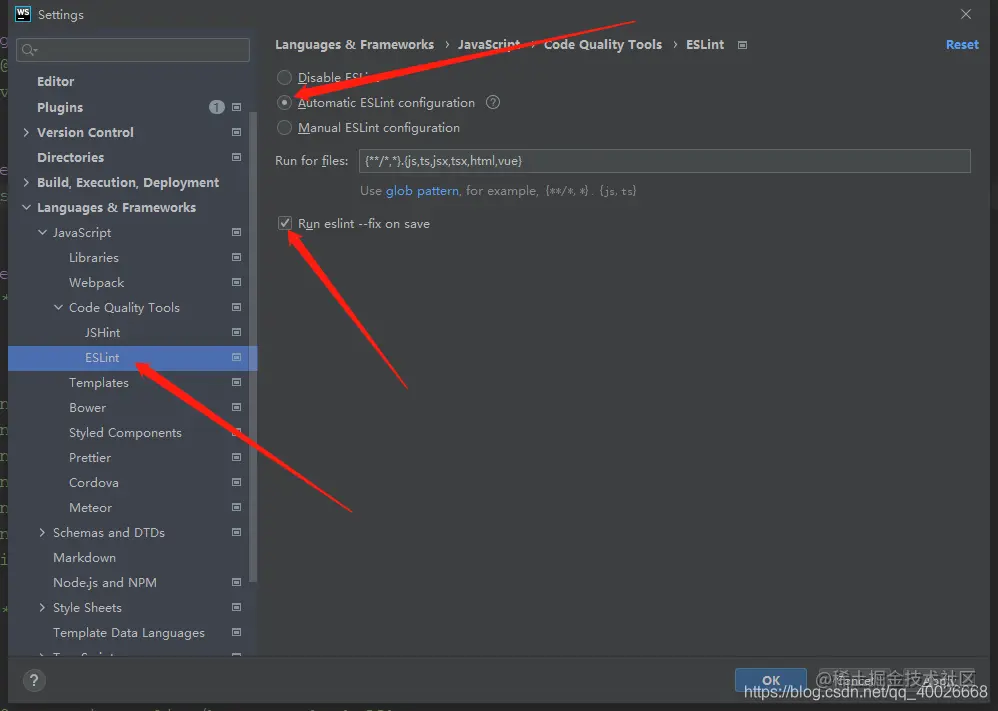
Task: Click project-level icon beside Cordova
Action: (236, 482)
